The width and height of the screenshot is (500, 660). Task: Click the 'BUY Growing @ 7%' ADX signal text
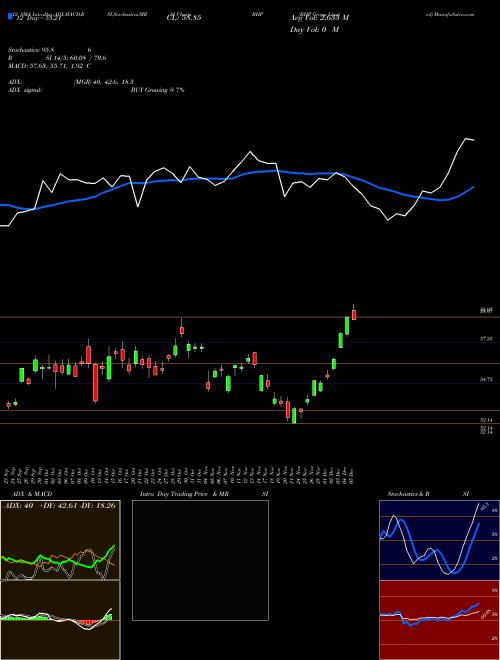pyautogui.click(x=157, y=90)
